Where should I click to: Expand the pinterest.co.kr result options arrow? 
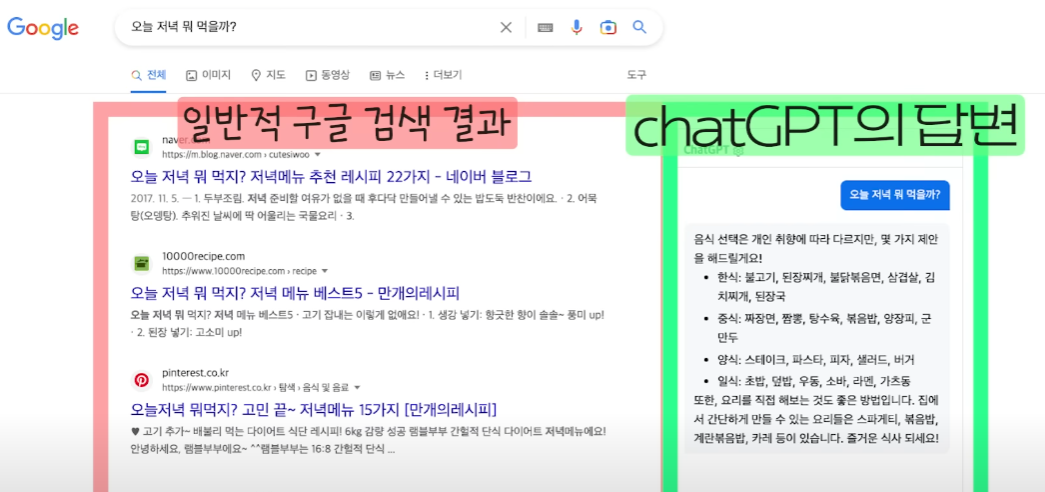tap(357, 387)
